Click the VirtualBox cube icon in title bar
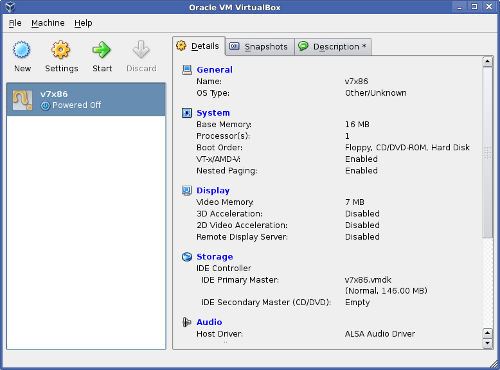 point(10,7)
